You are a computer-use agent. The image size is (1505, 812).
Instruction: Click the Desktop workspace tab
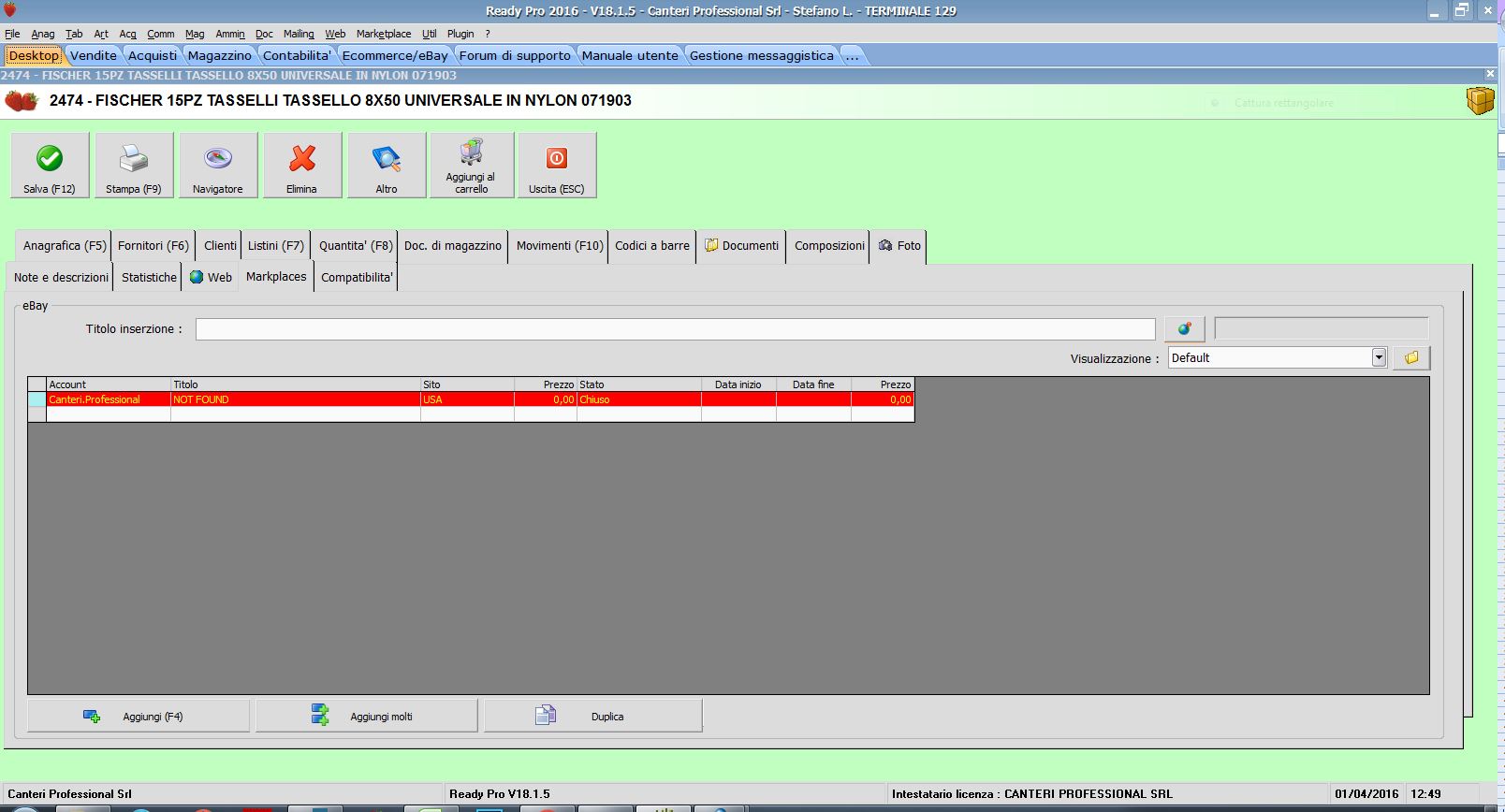(34, 55)
